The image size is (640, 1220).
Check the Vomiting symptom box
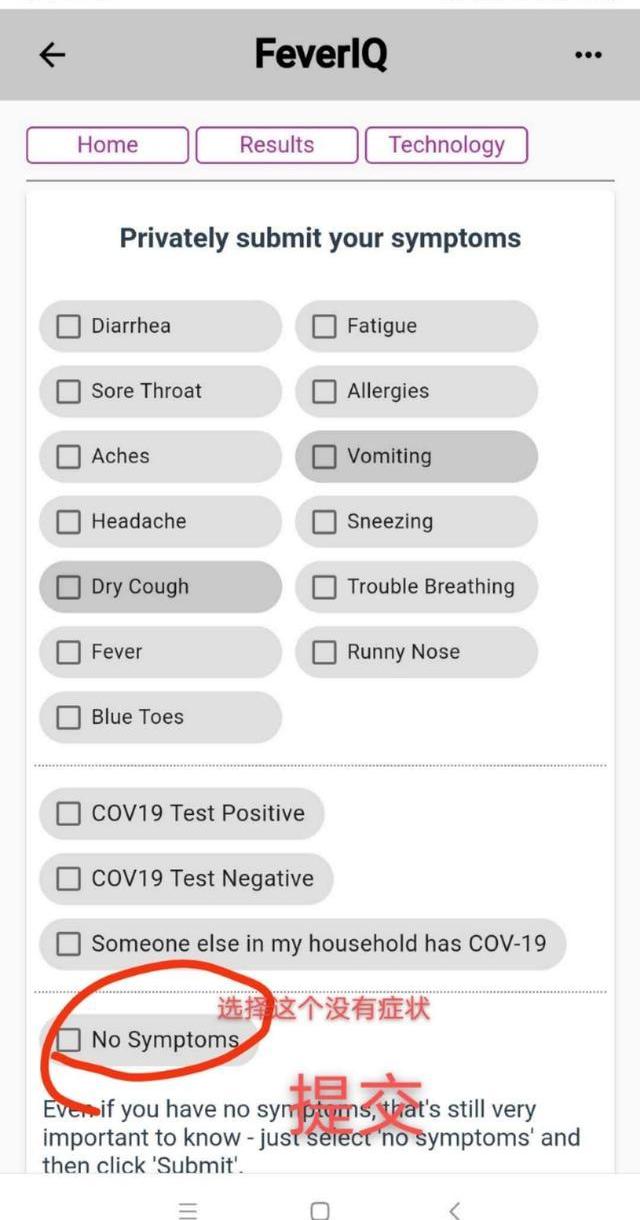pyautogui.click(x=324, y=456)
